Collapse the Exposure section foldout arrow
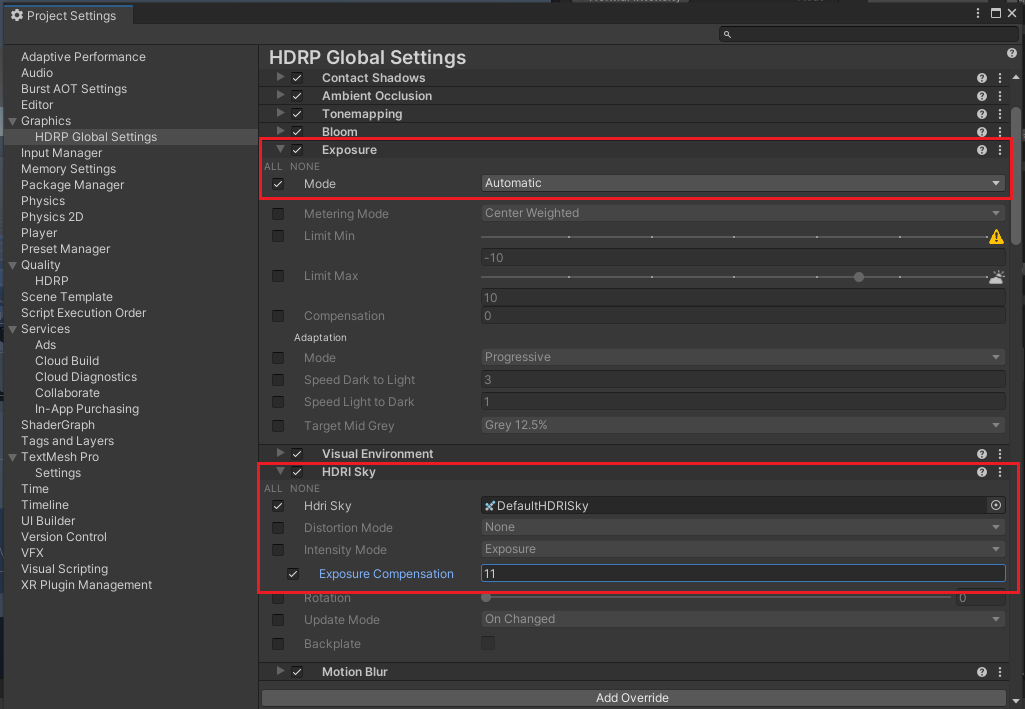 point(280,149)
